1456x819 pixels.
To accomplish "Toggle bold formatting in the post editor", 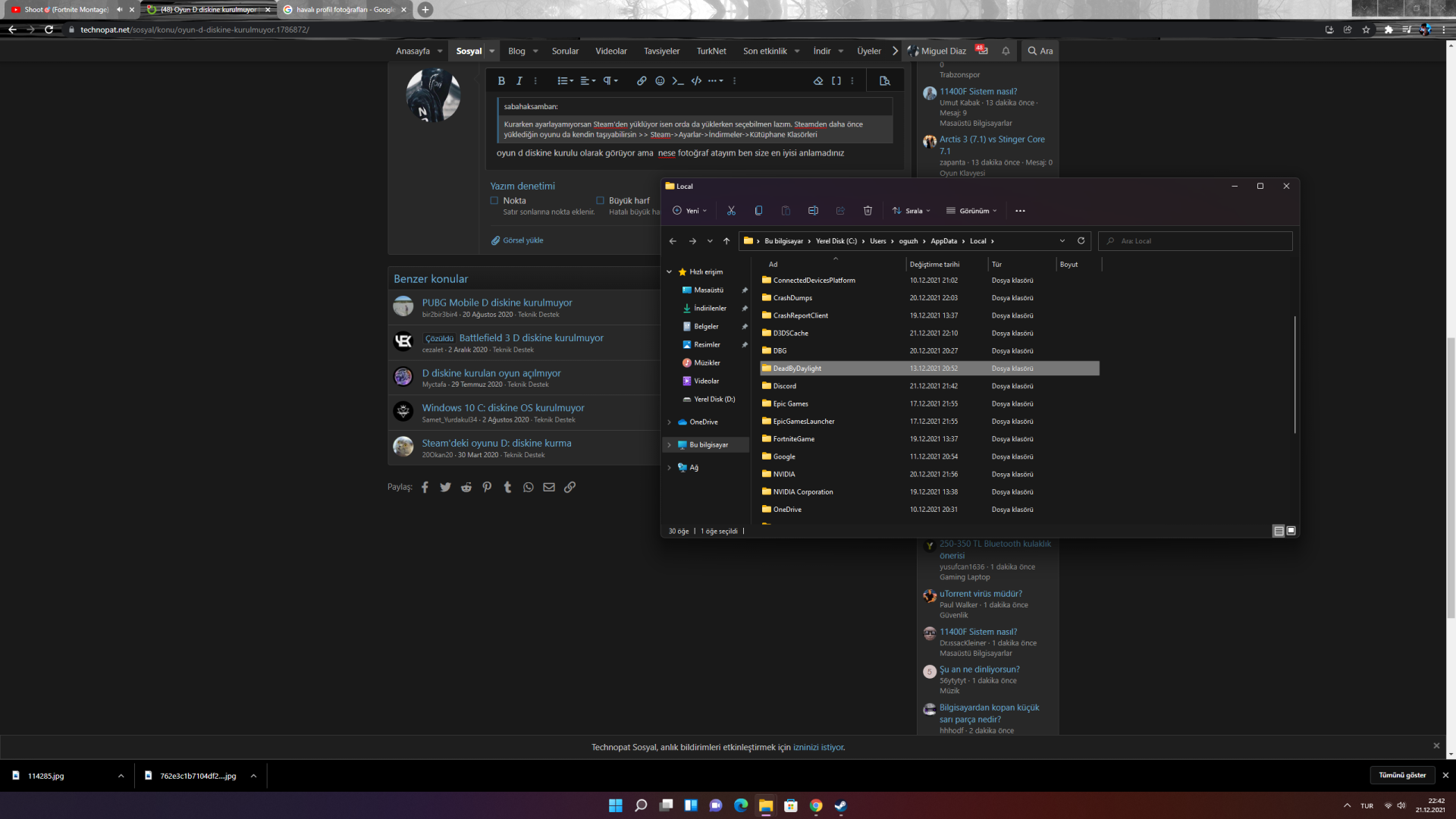I will [500, 80].
